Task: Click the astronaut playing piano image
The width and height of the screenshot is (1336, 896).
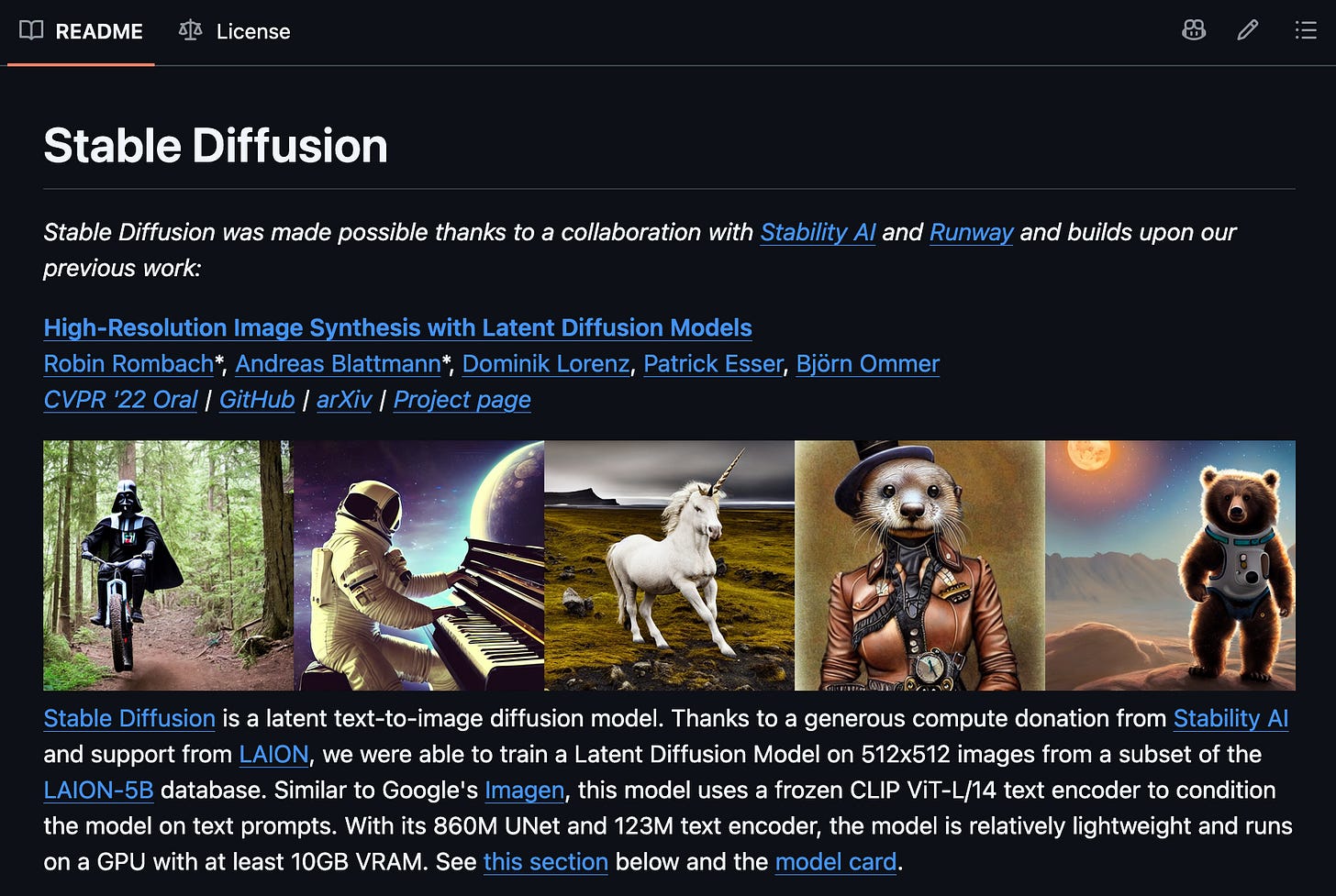Action: pos(418,565)
